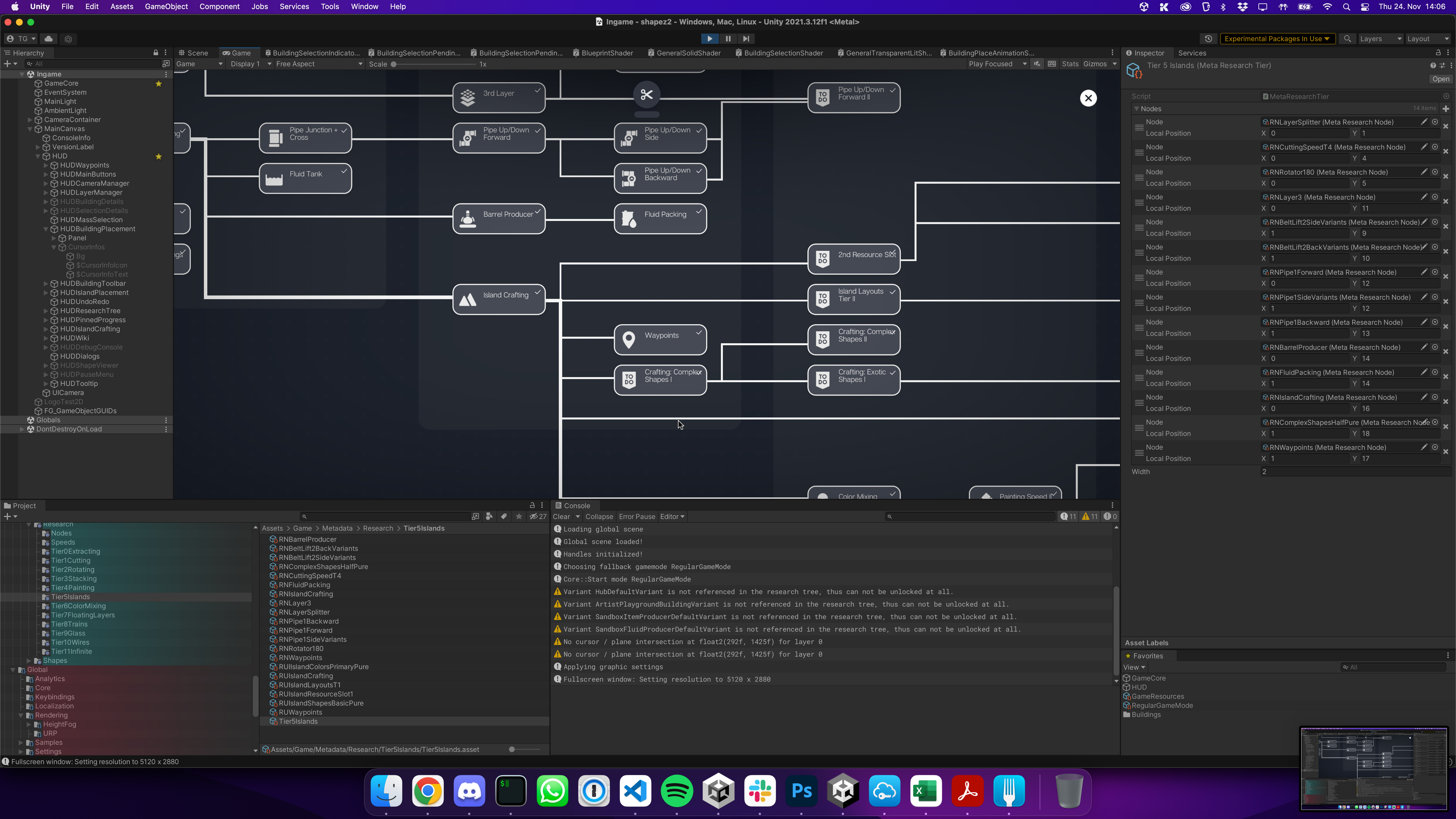
Task: Click the favorites star in the Project toolbar
Action: click(518, 516)
